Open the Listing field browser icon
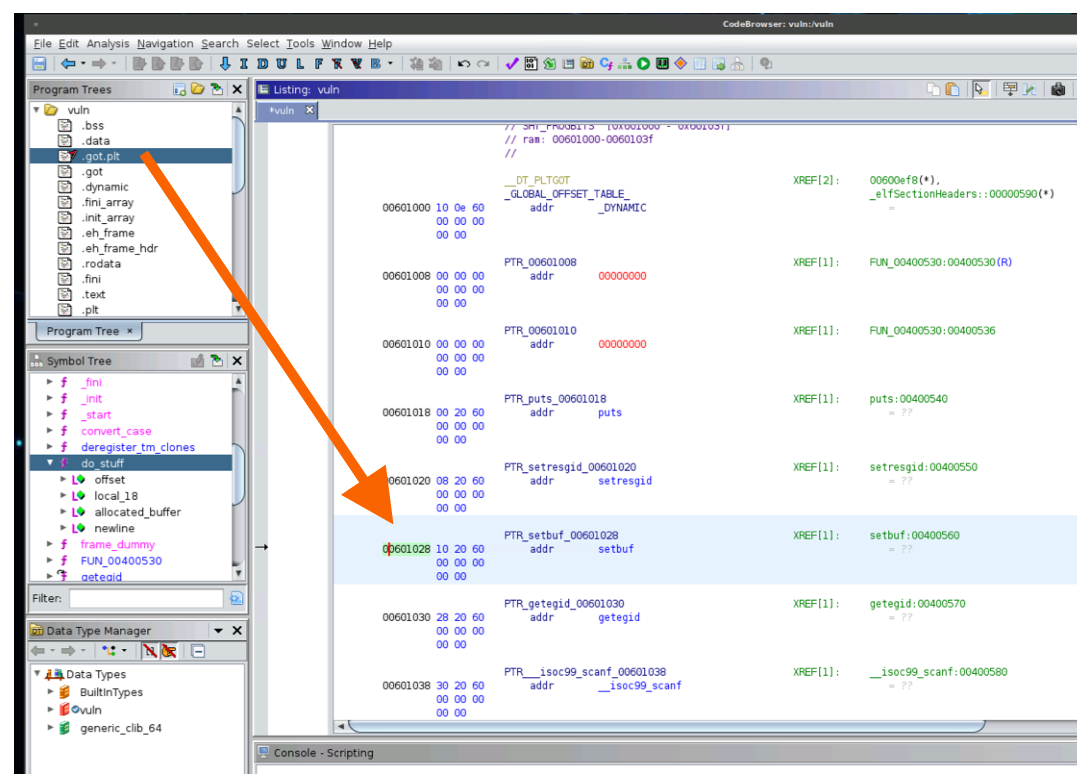Viewport: 1077px width, 774px height. pyautogui.click(x=1010, y=89)
